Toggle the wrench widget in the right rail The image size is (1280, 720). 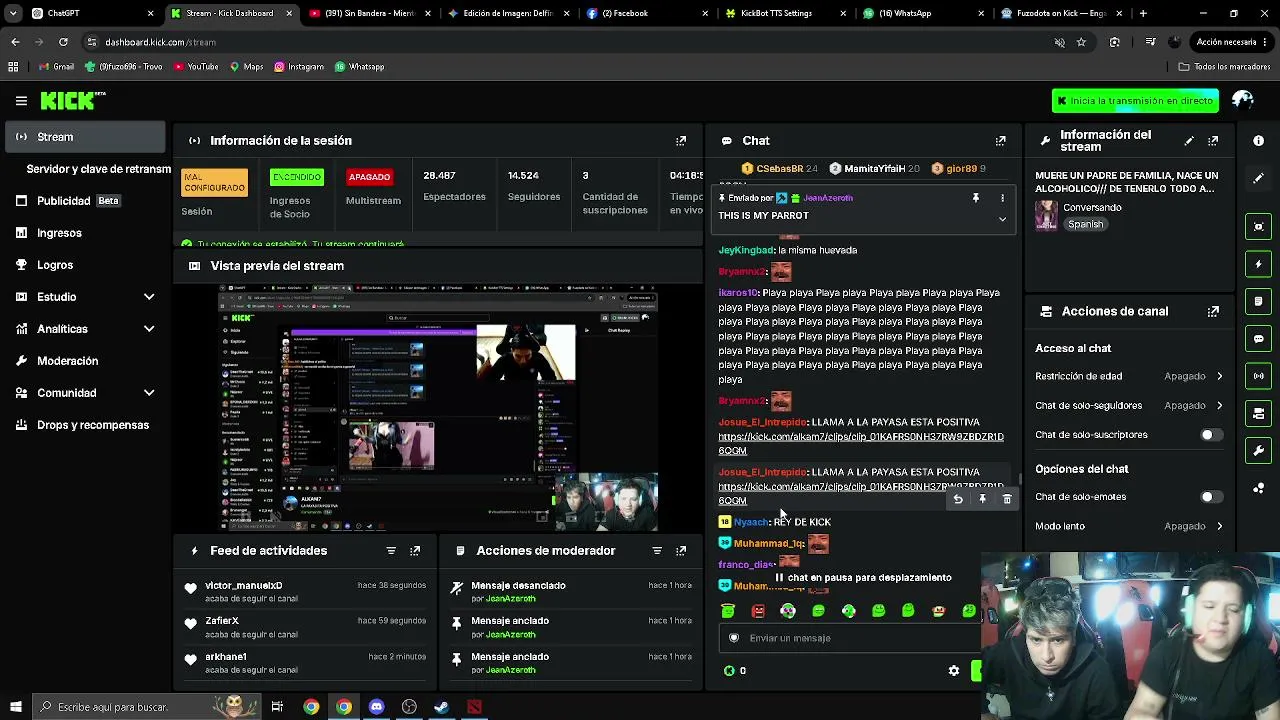[1259, 451]
